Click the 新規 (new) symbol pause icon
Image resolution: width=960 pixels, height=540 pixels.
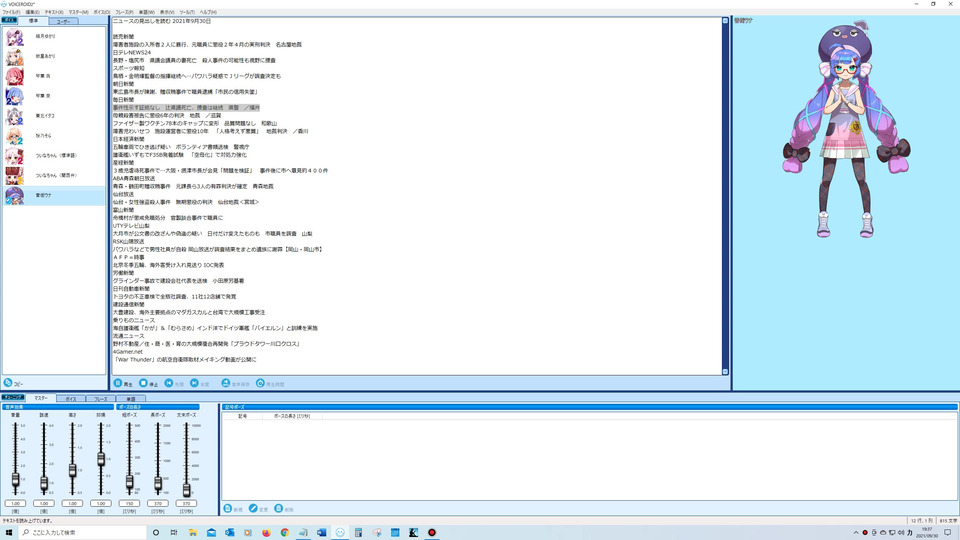click(228, 509)
